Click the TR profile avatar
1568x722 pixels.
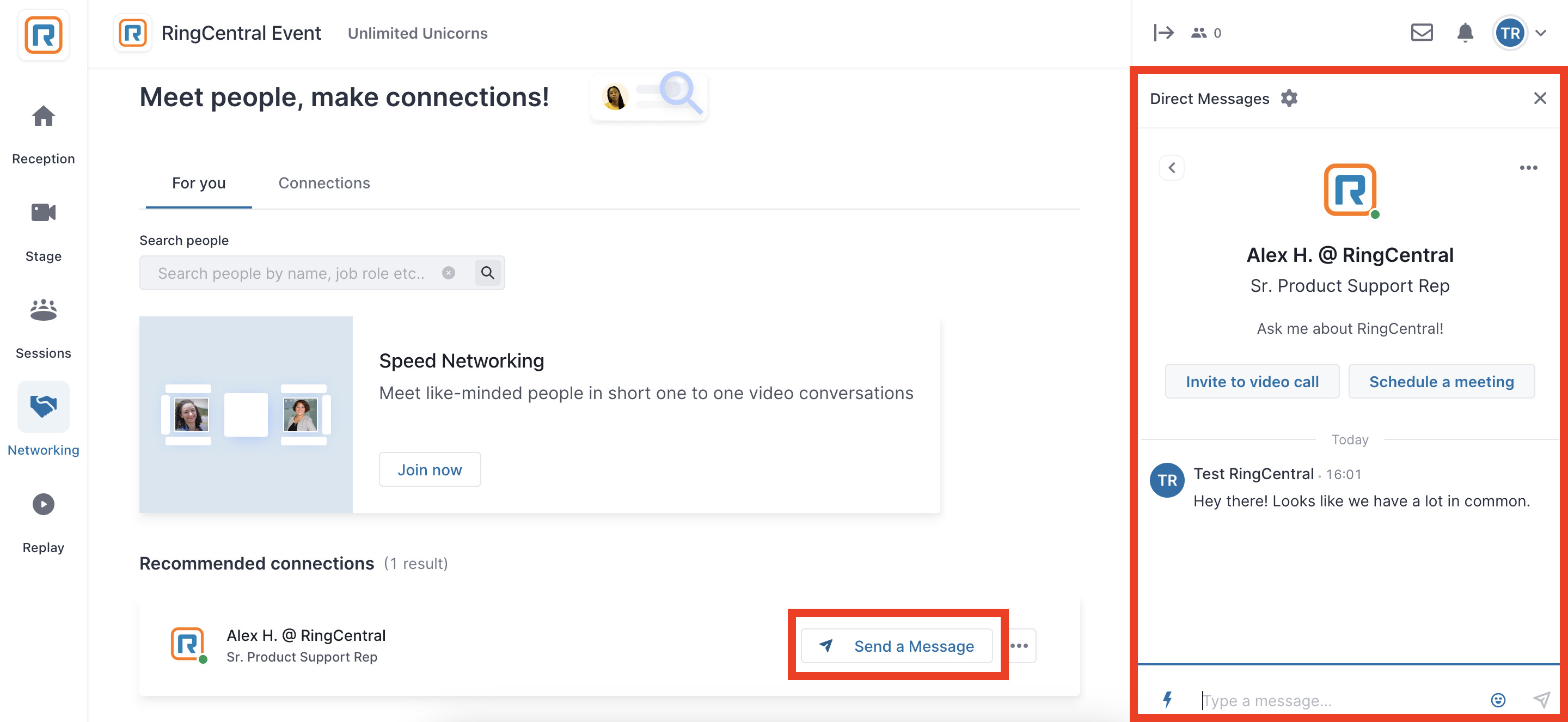1510,33
